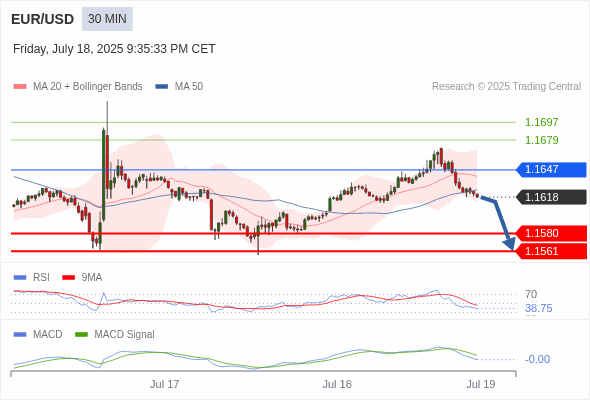Click the MACD legend label
The height and width of the screenshot is (400, 590).
click(x=48, y=335)
